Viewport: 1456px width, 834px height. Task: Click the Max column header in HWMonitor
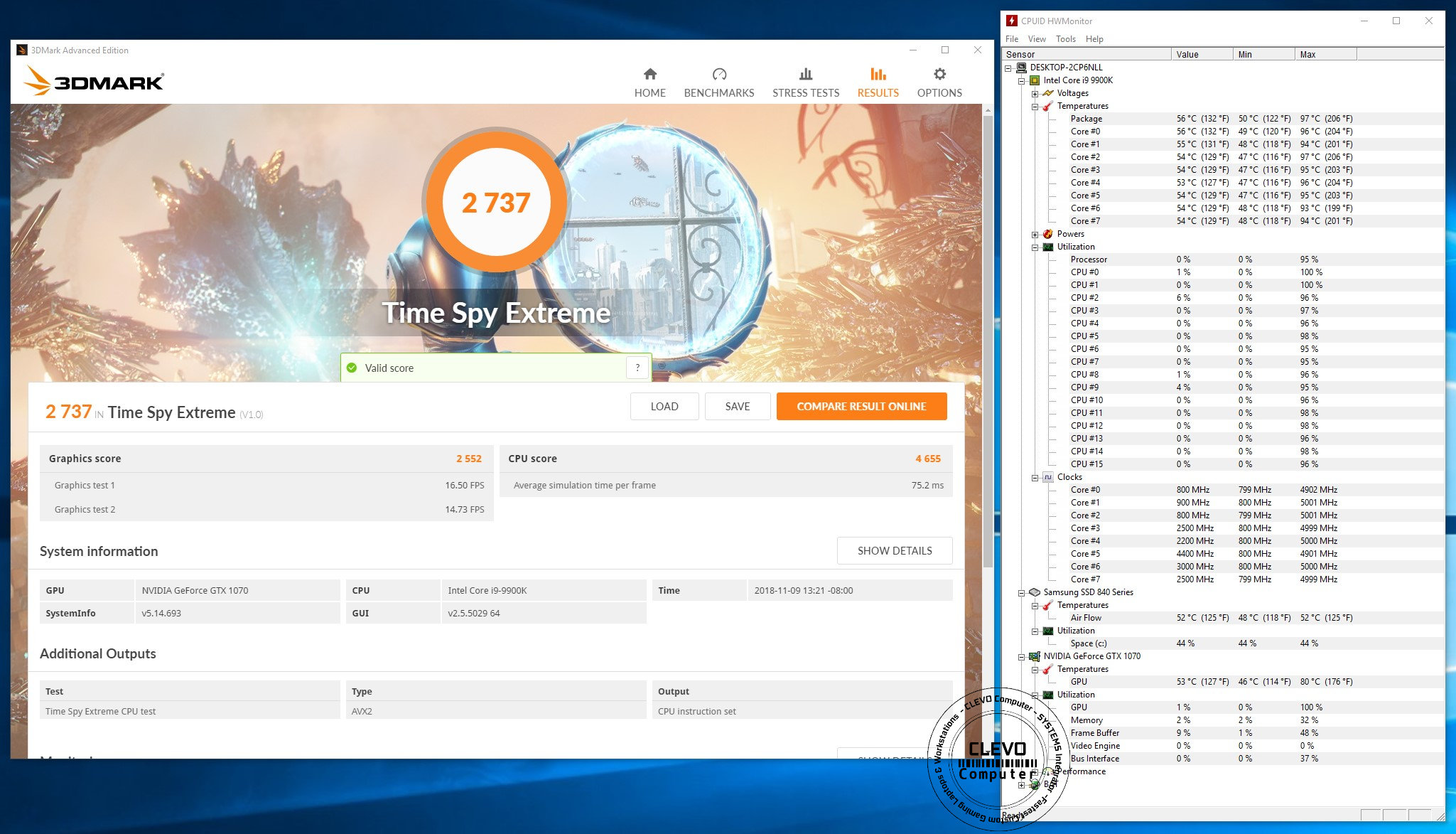pyautogui.click(x=1326, y=55)
